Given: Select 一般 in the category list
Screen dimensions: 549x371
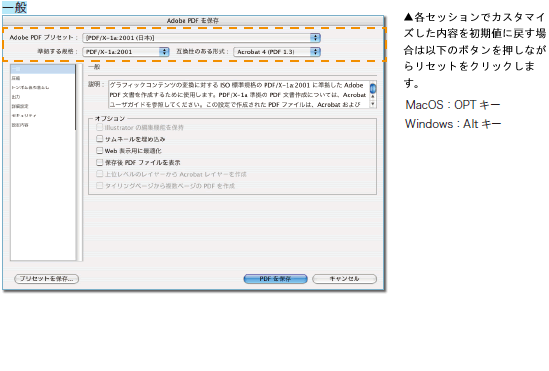Looking at the screenshot, I should click(x=43, y=69).
